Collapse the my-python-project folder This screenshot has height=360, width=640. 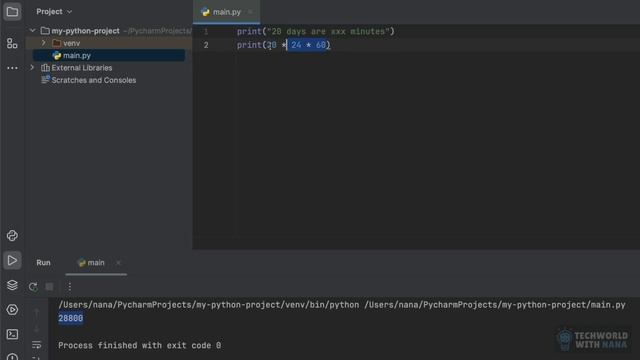(32, 31)
